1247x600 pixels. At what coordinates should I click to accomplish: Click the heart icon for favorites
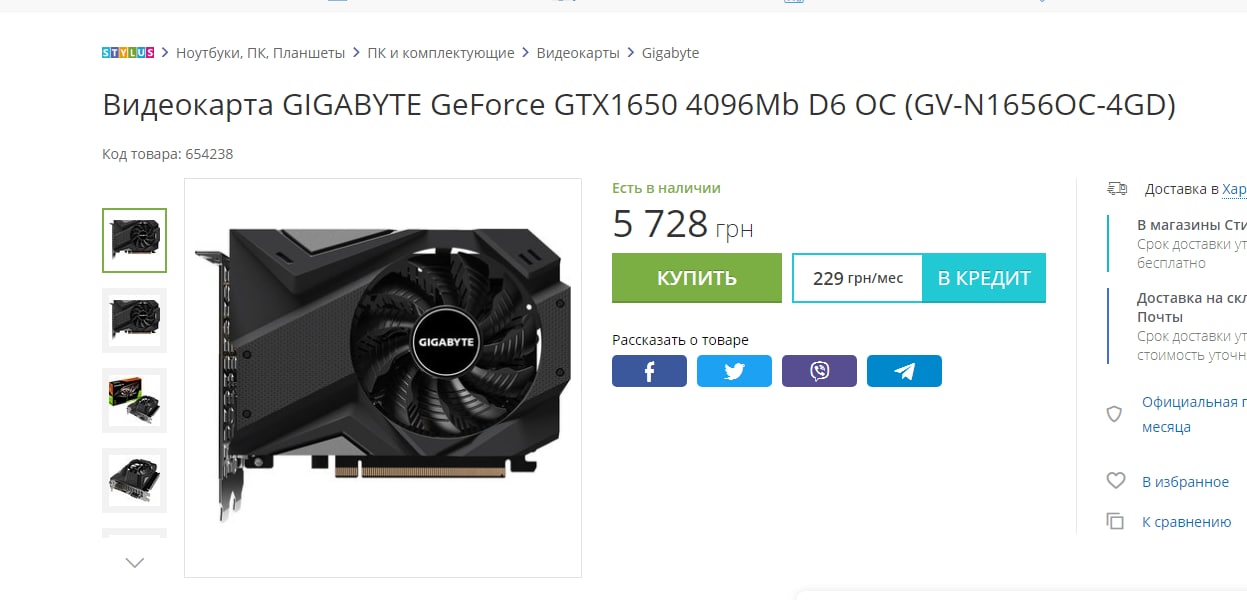[x=1116, y=481]
